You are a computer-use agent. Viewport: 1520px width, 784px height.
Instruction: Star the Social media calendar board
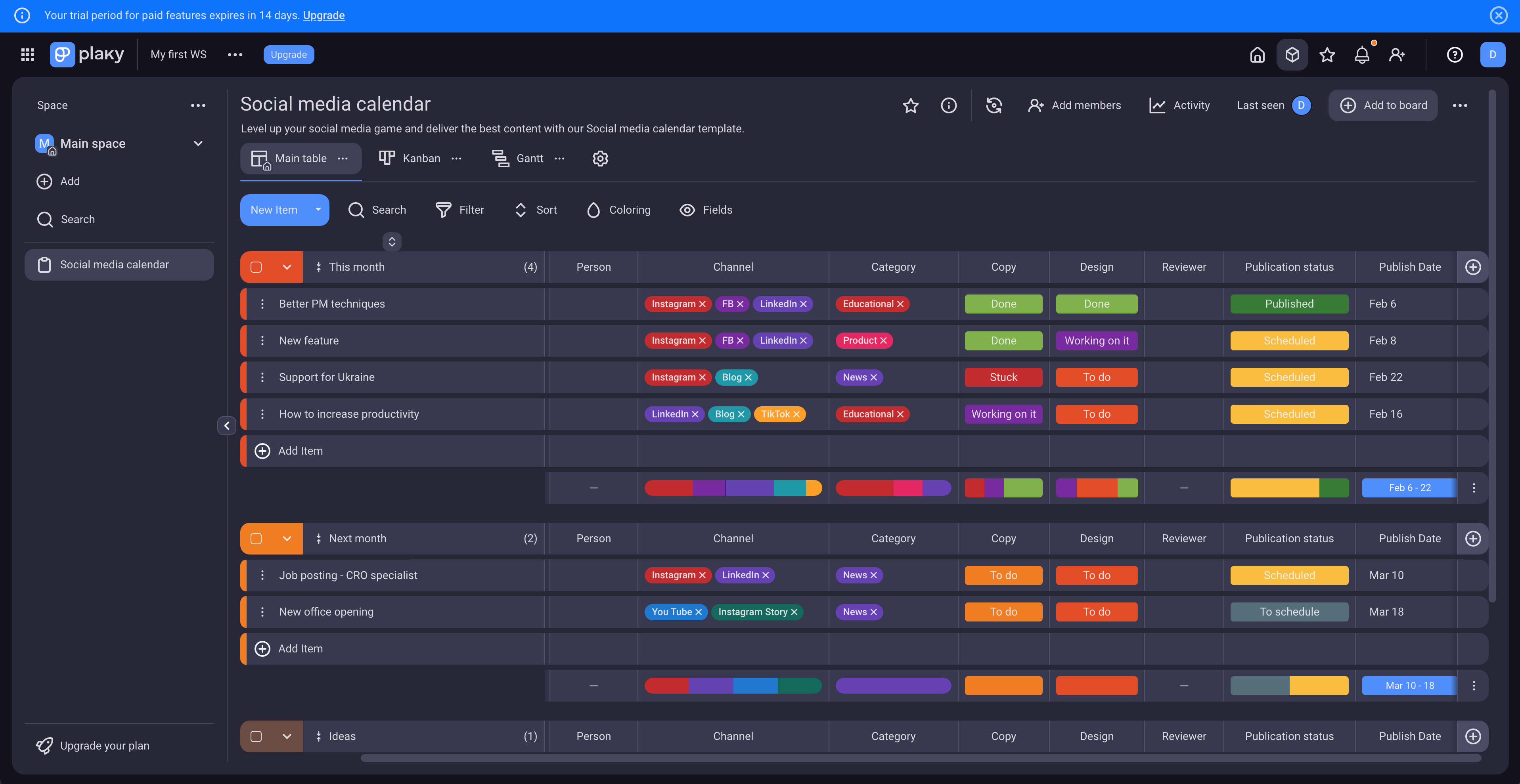pos(911,105)
